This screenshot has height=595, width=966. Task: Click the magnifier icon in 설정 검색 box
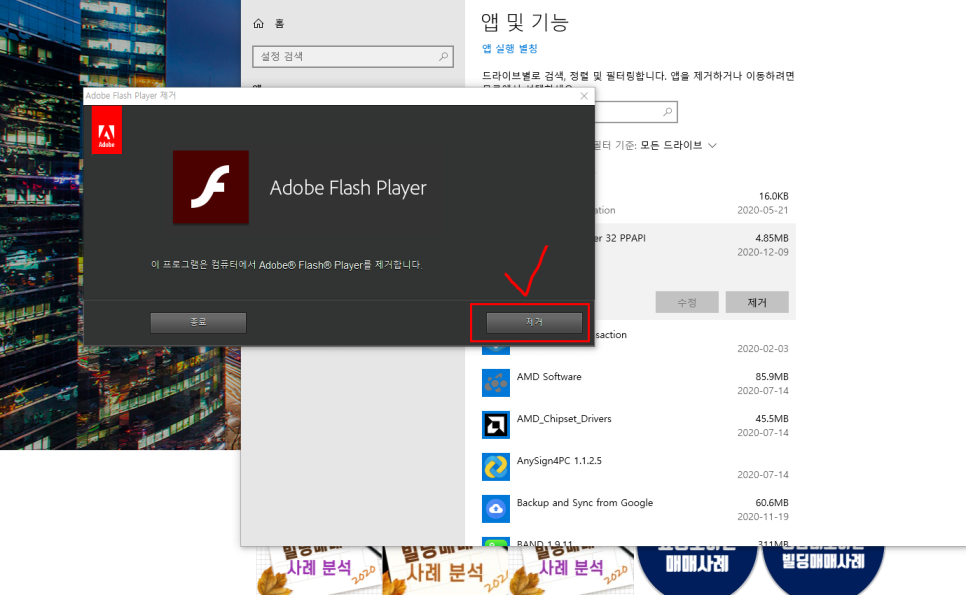tap(443, 56)
